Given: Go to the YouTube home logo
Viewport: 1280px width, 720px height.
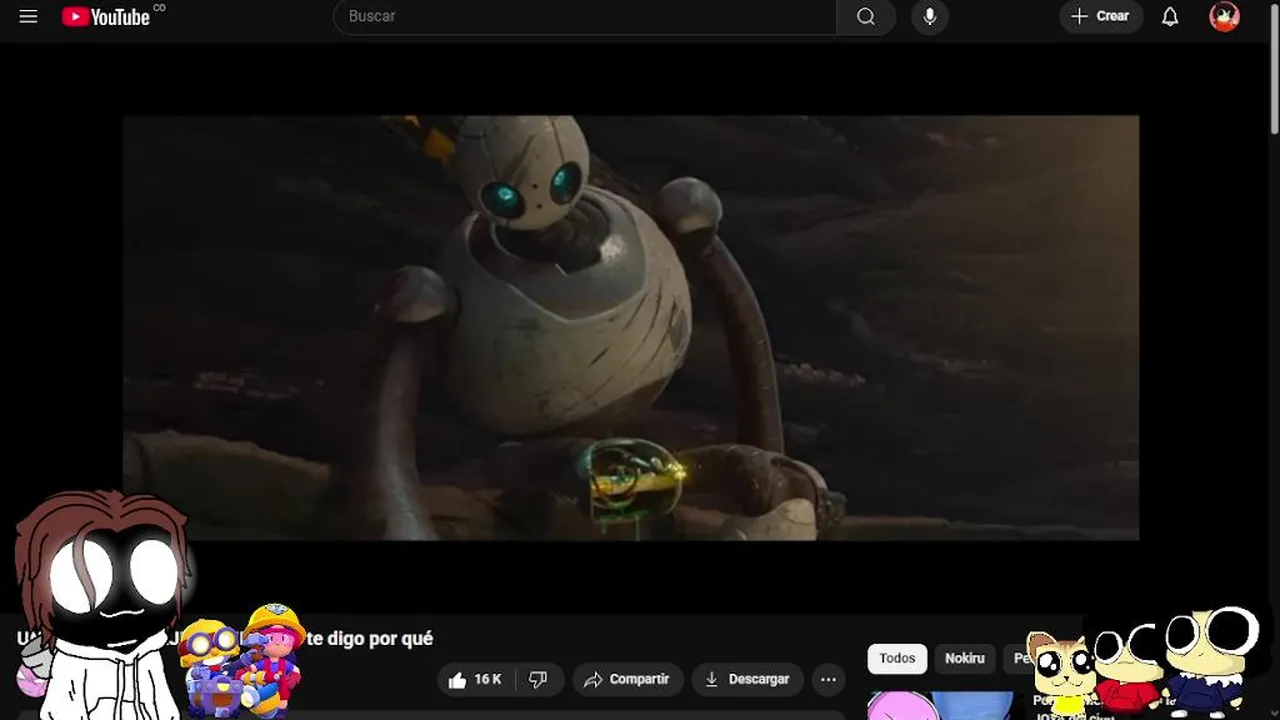Looking at the screenshot, I should pos(106,17).
